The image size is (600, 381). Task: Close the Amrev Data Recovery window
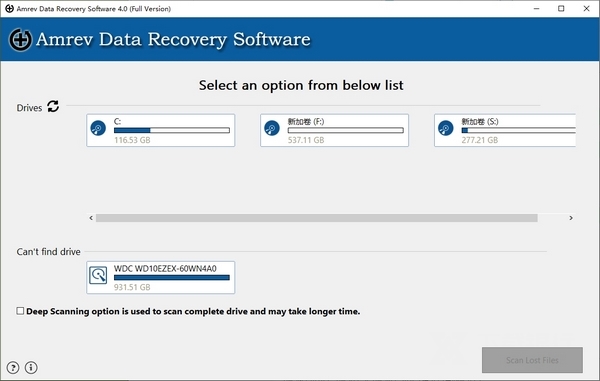pyautogui.click(x=586, y=8)
